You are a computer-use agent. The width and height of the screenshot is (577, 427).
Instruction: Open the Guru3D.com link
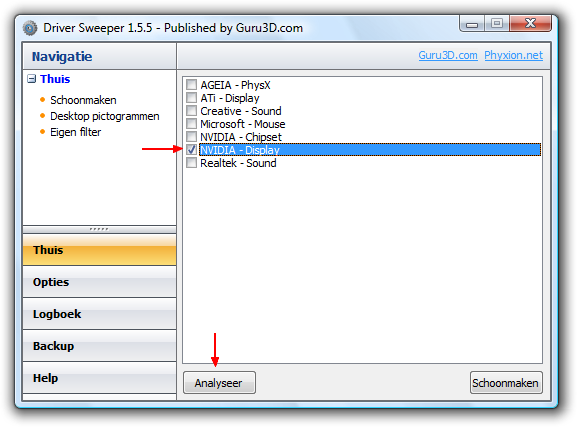[448, 56]
